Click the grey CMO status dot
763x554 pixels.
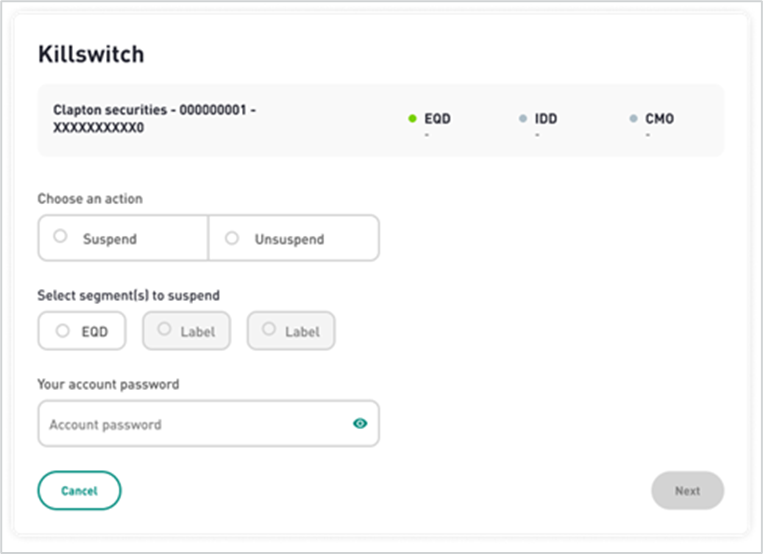[x=633, y=118]
